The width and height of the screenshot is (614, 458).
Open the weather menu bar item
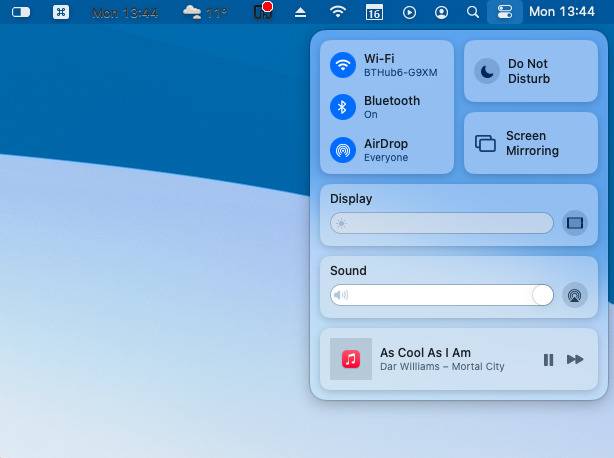tap(205, 12)
